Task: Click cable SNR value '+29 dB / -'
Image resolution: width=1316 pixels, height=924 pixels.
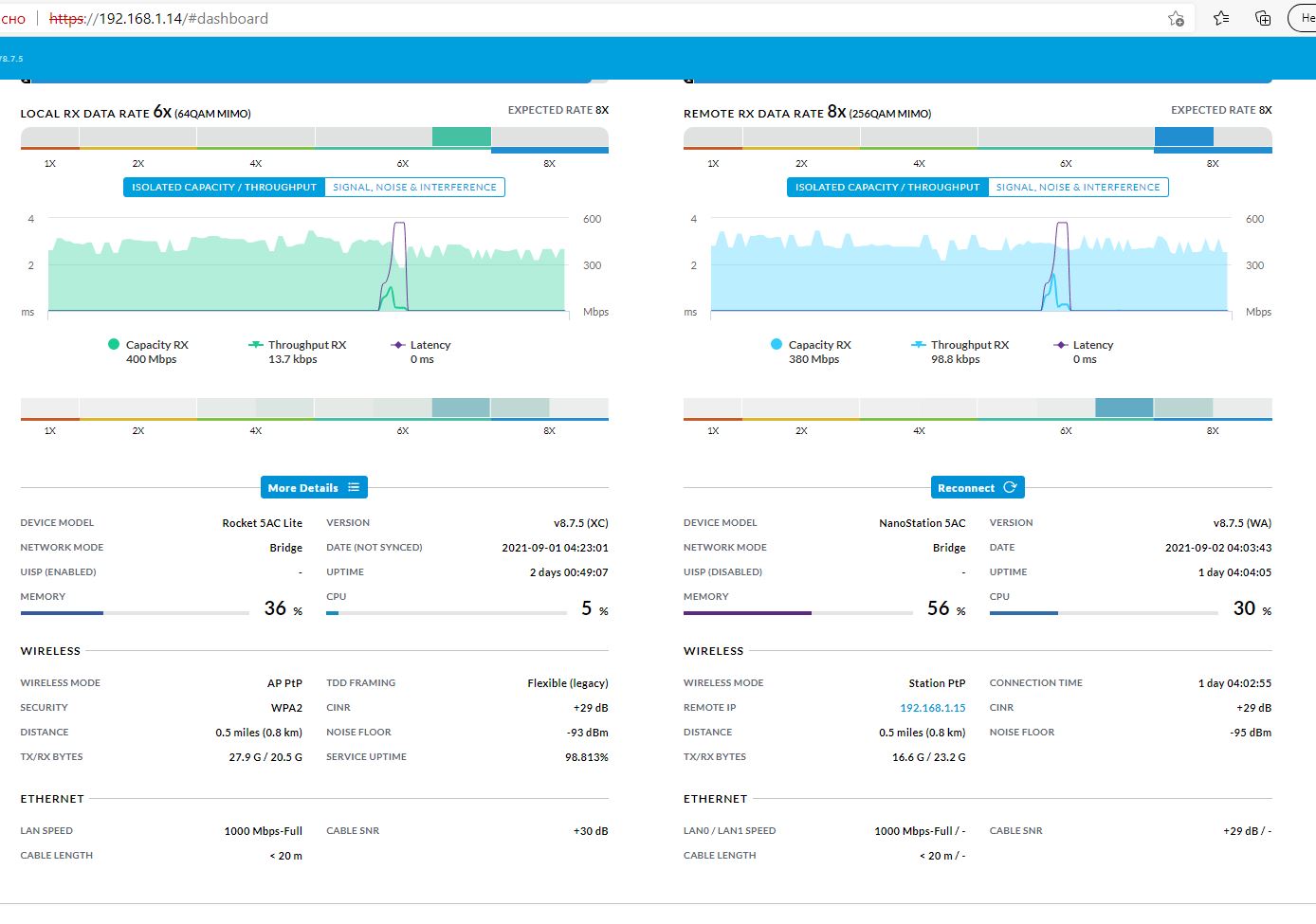Action: [x=1248, y=831]
